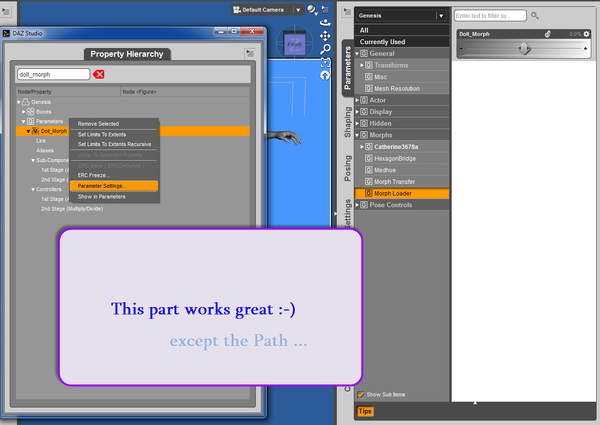Click the frame selection viewport icon
Viewport: 600px width, 425px height.
coord(325,63)
